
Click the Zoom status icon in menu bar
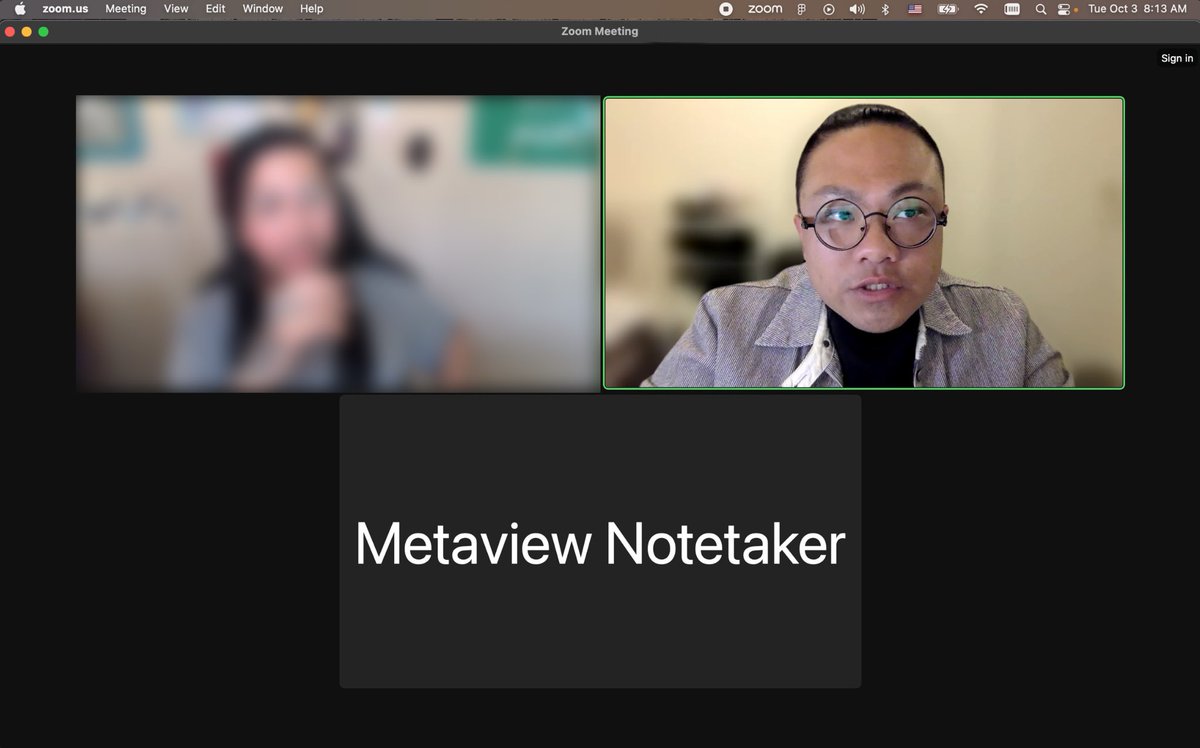tap(765, 8)
